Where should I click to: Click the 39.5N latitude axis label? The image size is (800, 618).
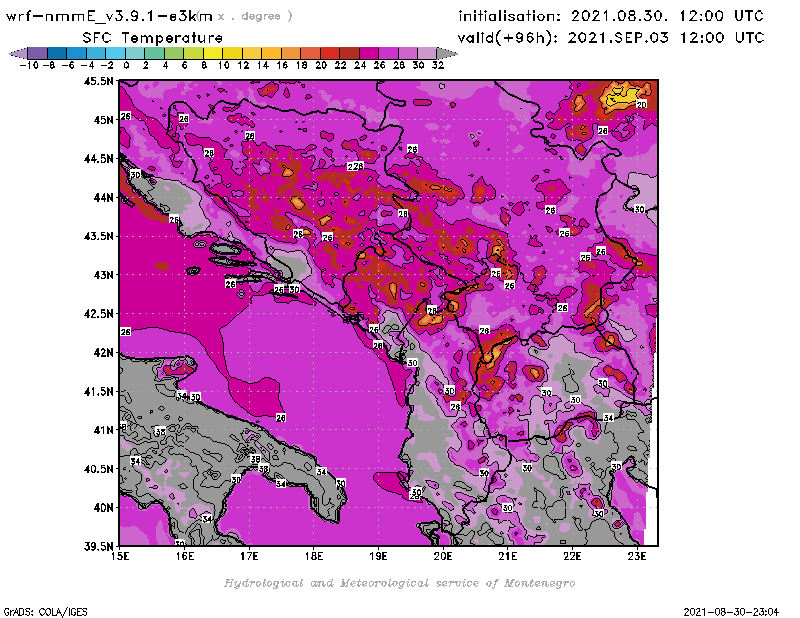[100, 546]
